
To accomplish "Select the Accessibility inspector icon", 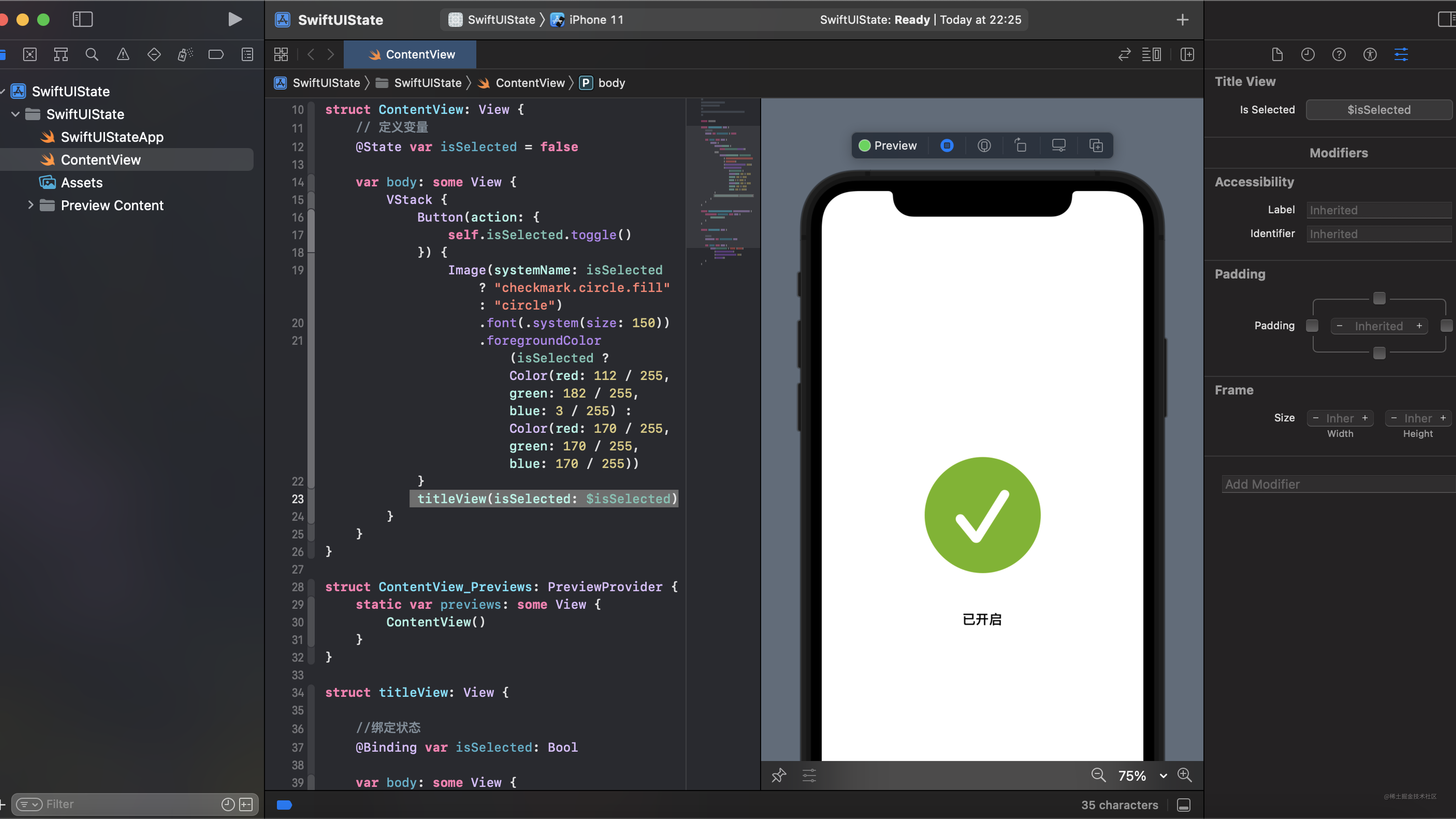I will click(1370, 54).
